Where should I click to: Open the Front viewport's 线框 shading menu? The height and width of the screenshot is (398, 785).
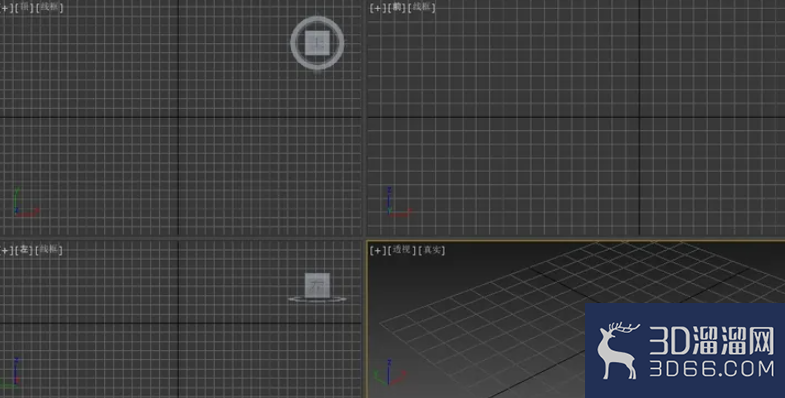tap(422, 8)
